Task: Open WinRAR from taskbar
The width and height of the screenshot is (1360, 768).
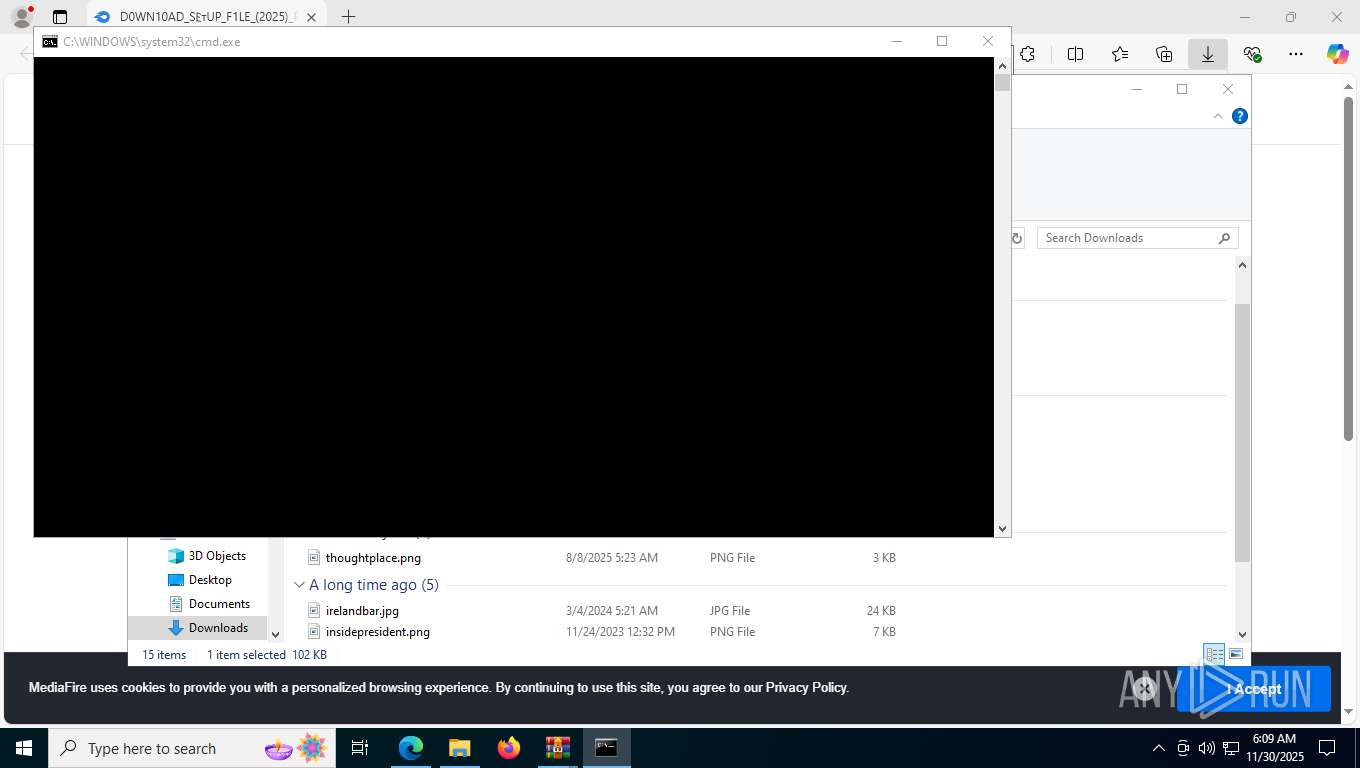Action: [x=557, y=748]
